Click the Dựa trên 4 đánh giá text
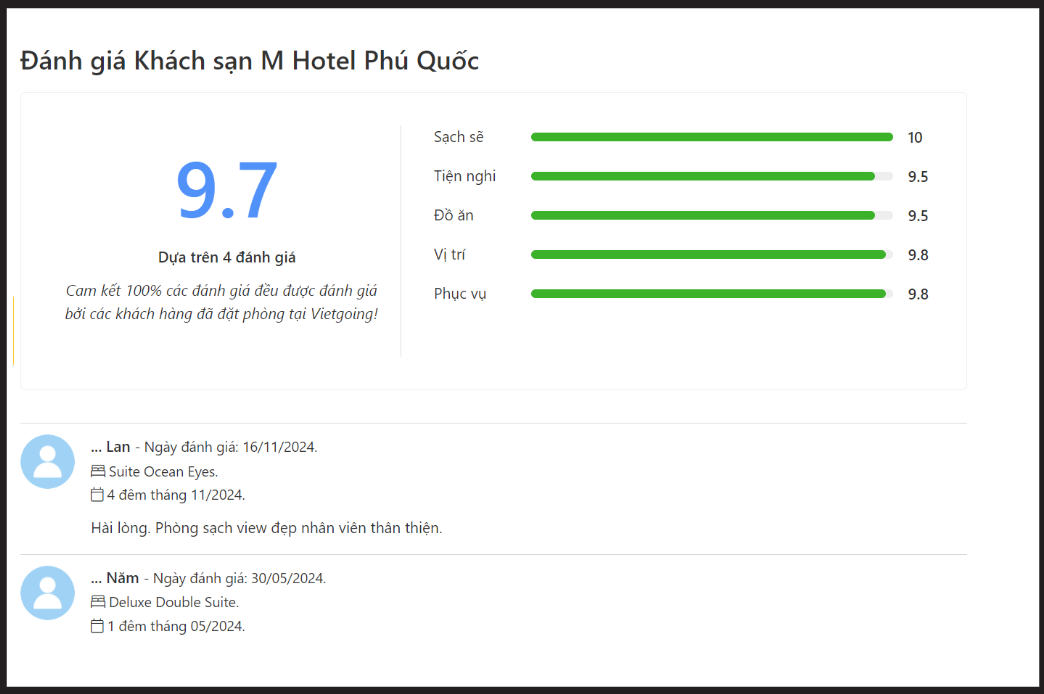Viewport: 1044px width, 694px height. (227, 258)
